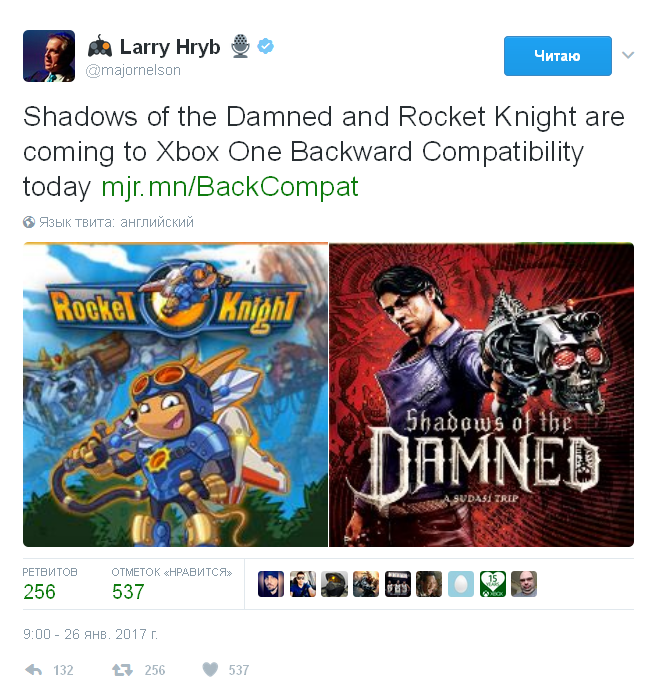Click the tweet timestamp 26 янв. 2017
Viewport: 650px width, 683px height.
click(90, 634)
